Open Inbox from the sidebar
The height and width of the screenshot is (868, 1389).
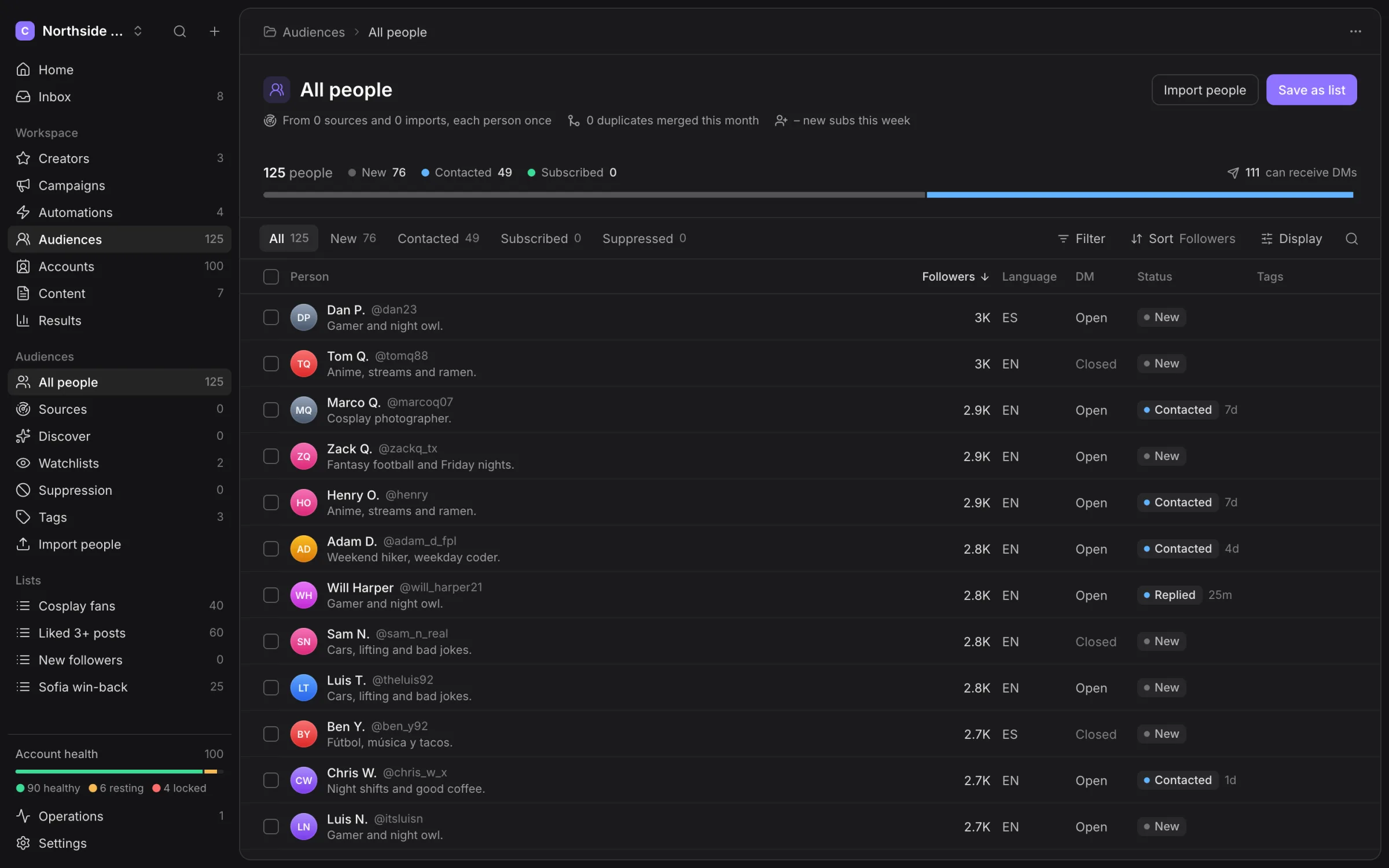[x=119, y=96]
